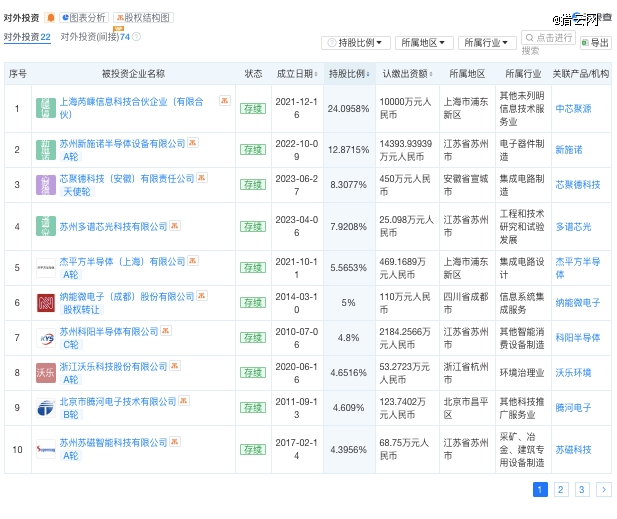The height and width of the screenshot is (519, 617).
Task: Sort by 持股比例 column header
Action: (x=349, y=74)
